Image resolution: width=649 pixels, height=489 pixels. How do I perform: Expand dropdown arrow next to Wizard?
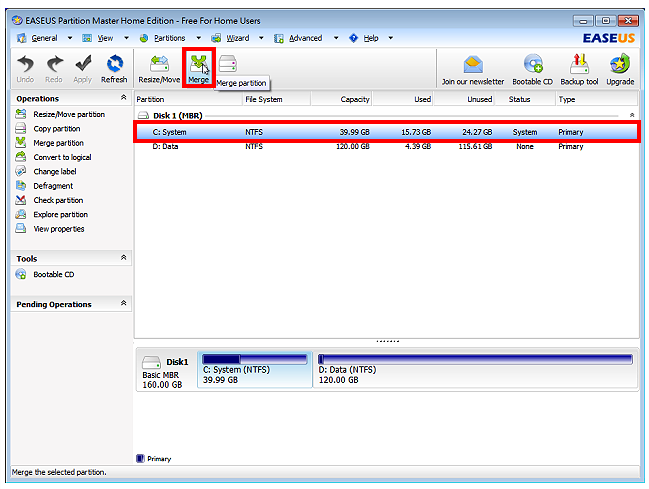click(x=261, y=38)
